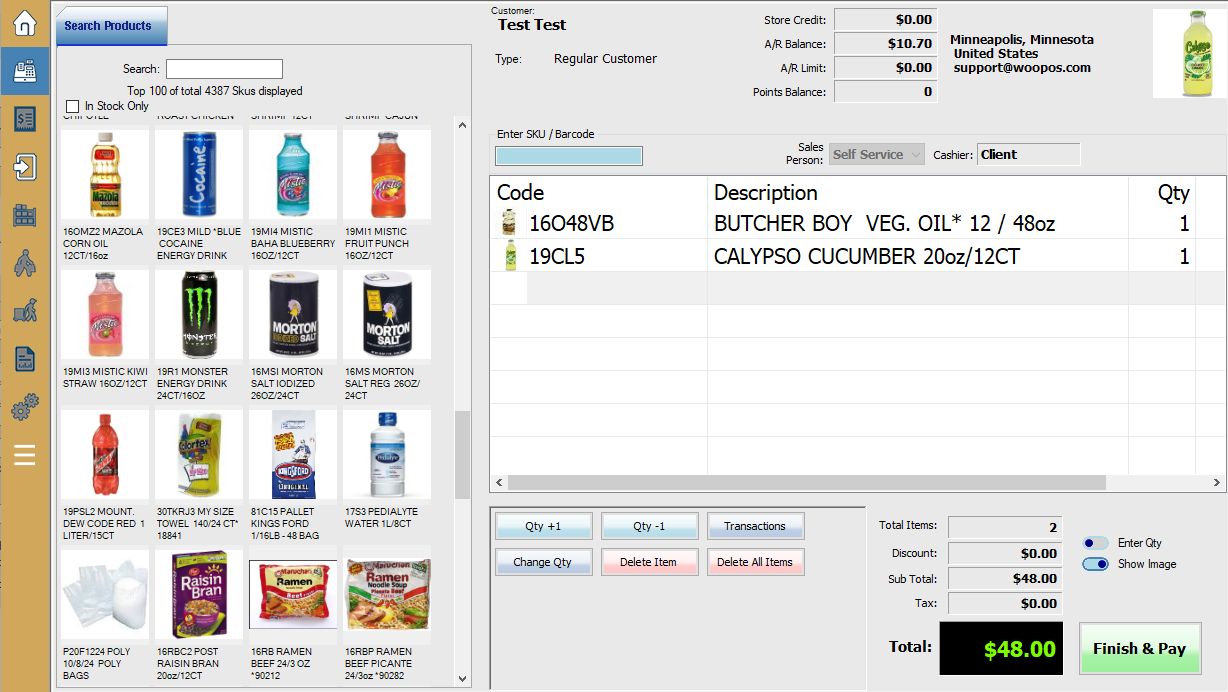1228x692 pixels.
Task: Open the receipt invoice icon in sidebar
Action: click(x=24, y=119)
